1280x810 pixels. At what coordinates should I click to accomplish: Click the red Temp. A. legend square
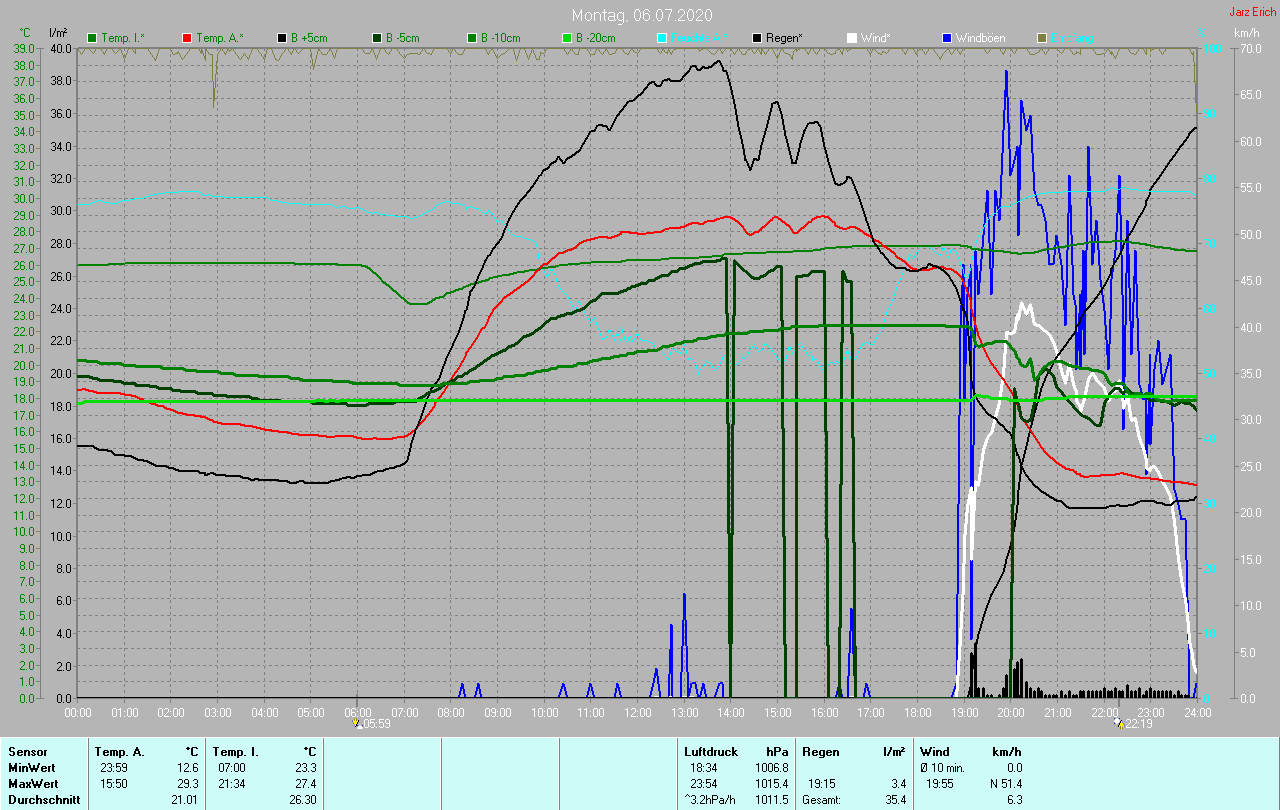(187, 38)
